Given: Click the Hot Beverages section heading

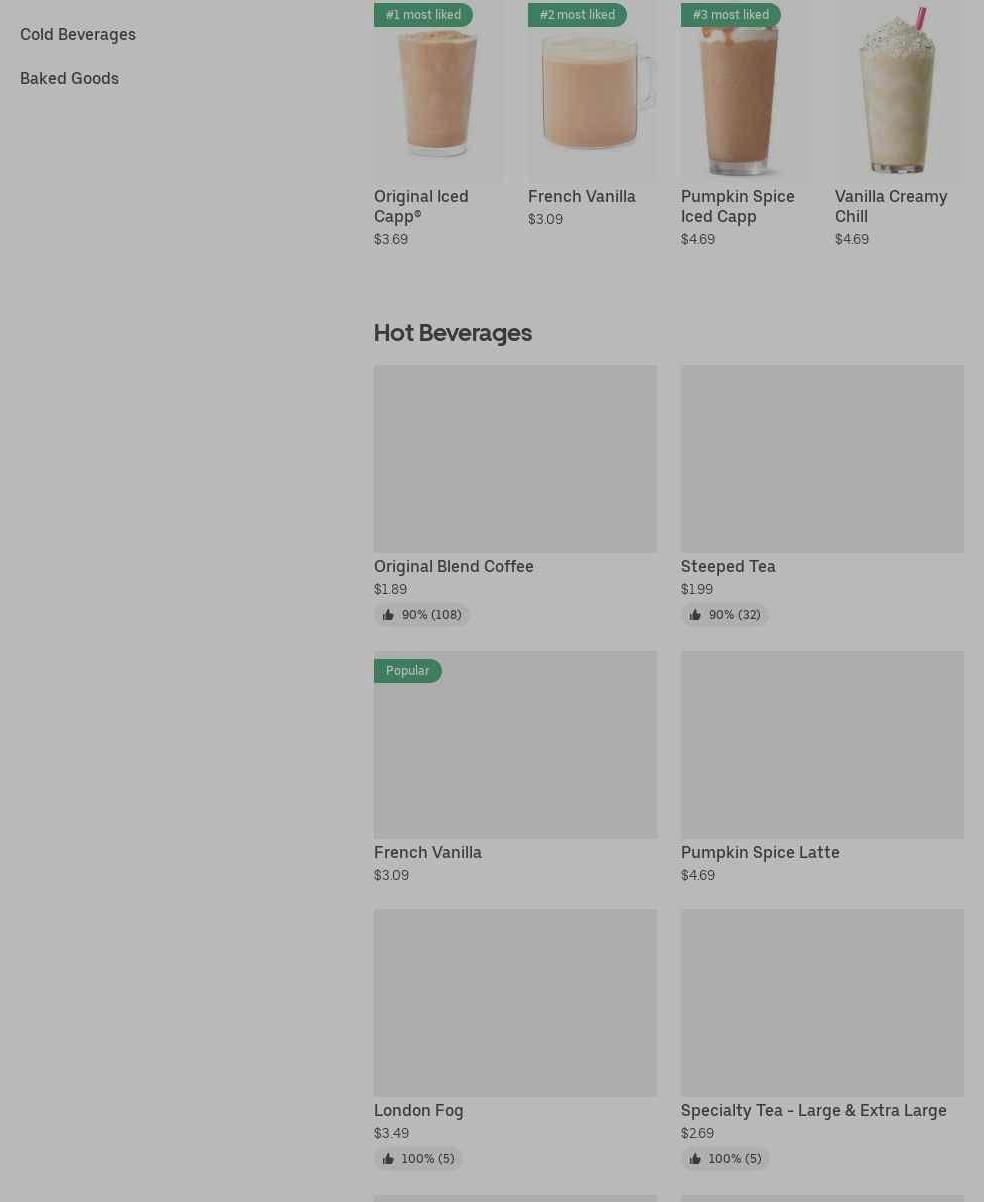Looking at the screenshot, I should coord(452,332).
